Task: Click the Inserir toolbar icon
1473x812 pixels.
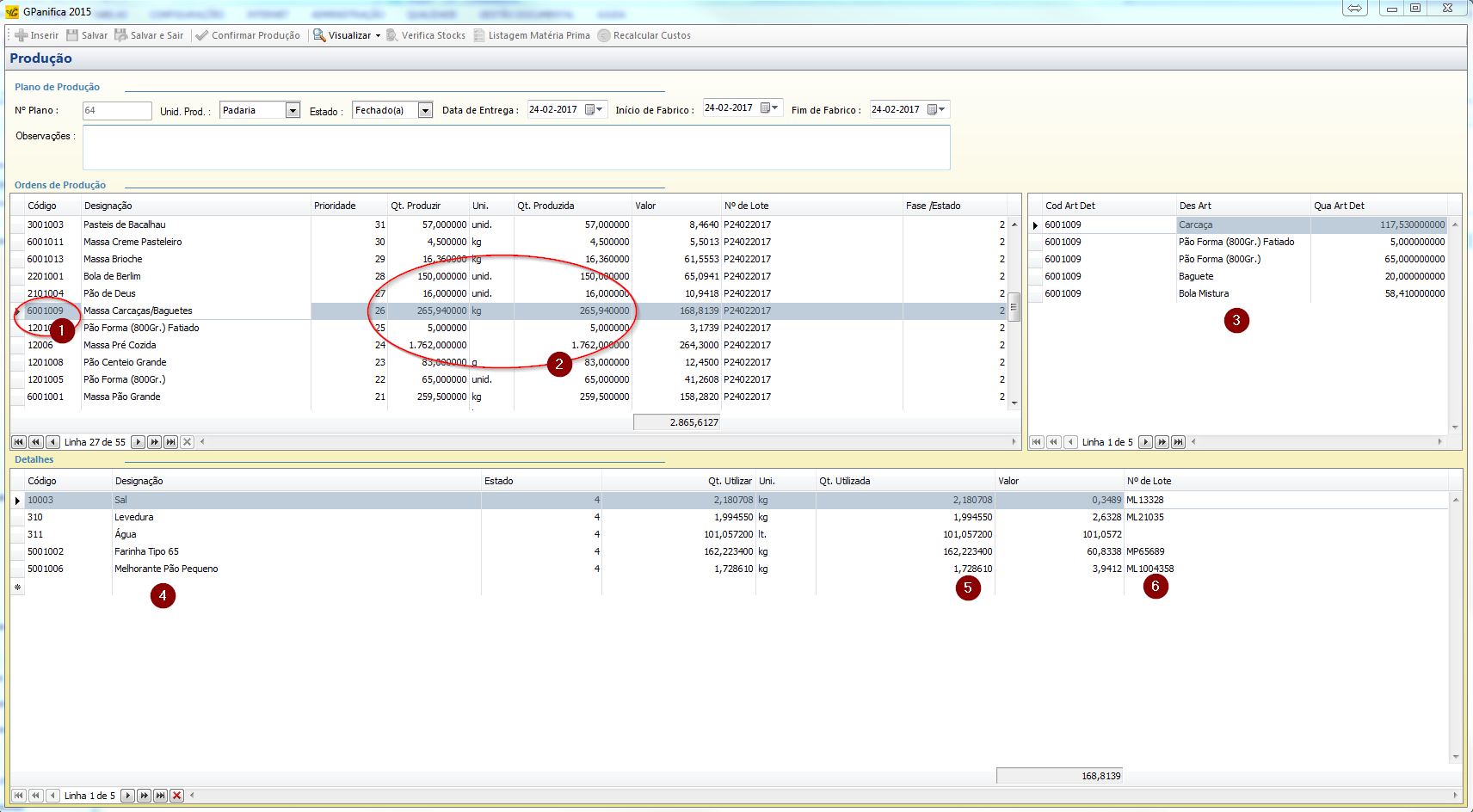Action: (22, 35)
